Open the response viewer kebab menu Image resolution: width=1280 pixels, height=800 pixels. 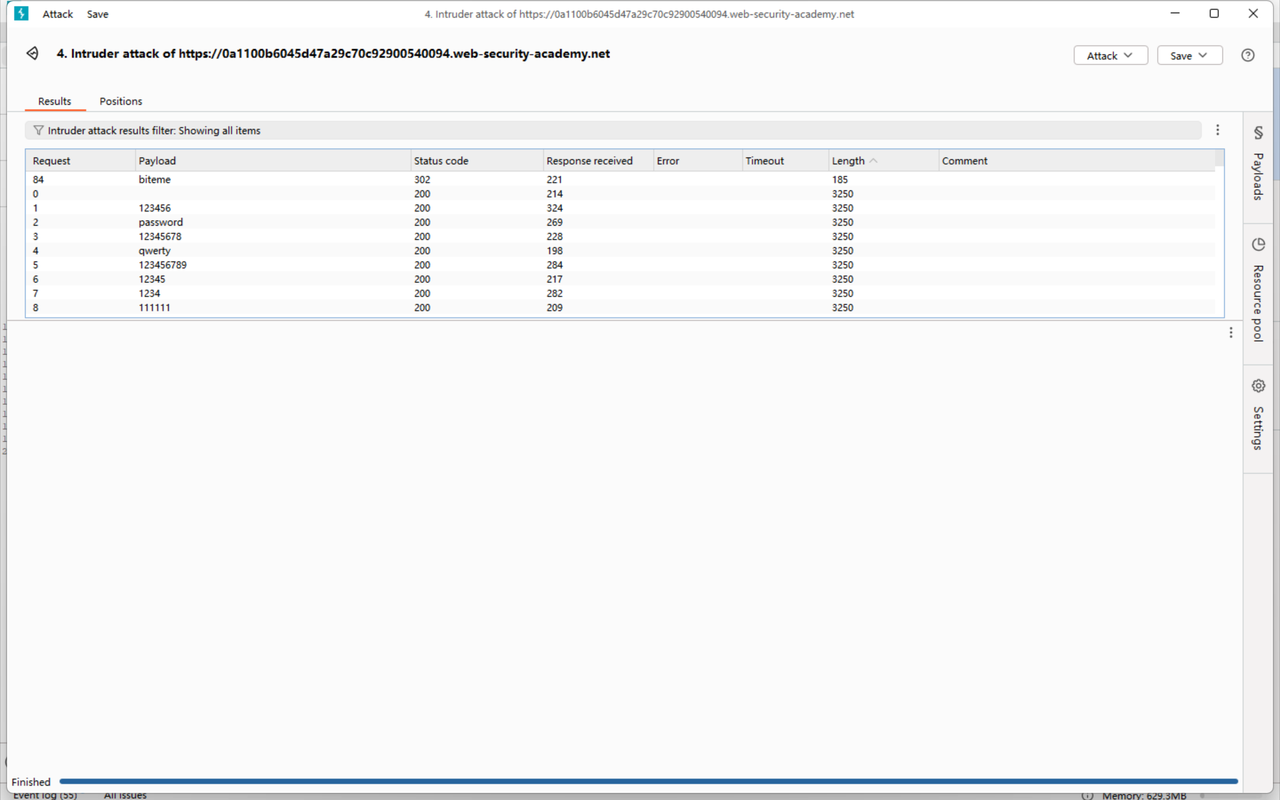click(1229, 332)
